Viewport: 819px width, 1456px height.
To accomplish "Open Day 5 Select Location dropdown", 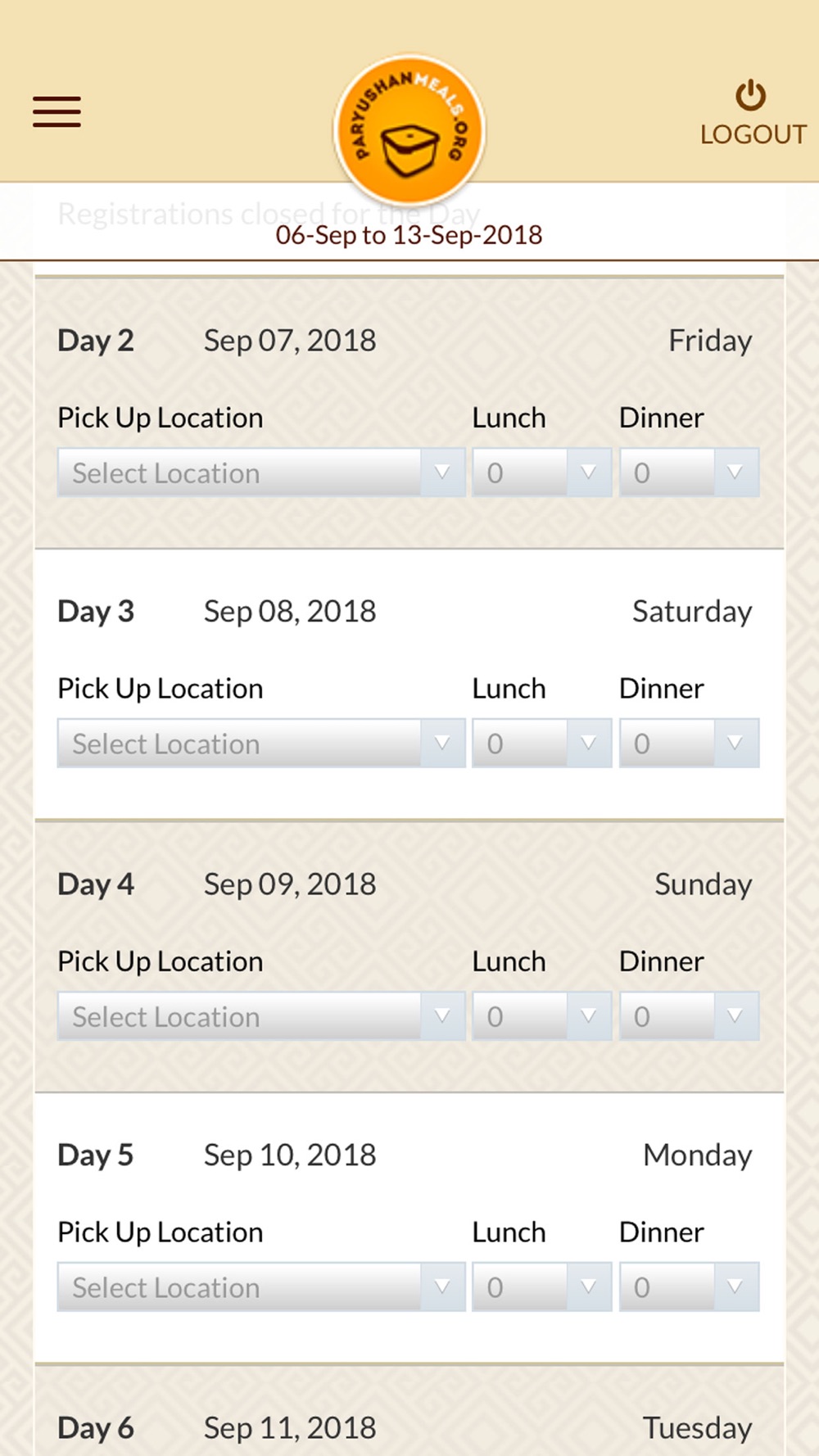I will 260,1287.
